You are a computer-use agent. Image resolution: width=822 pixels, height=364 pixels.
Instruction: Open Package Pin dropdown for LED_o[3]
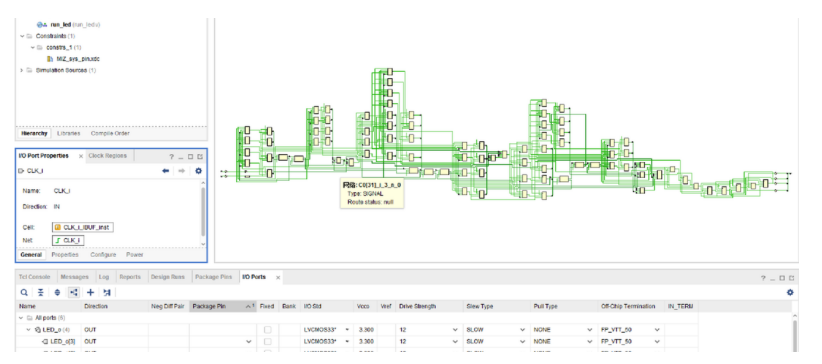(248, 341)
